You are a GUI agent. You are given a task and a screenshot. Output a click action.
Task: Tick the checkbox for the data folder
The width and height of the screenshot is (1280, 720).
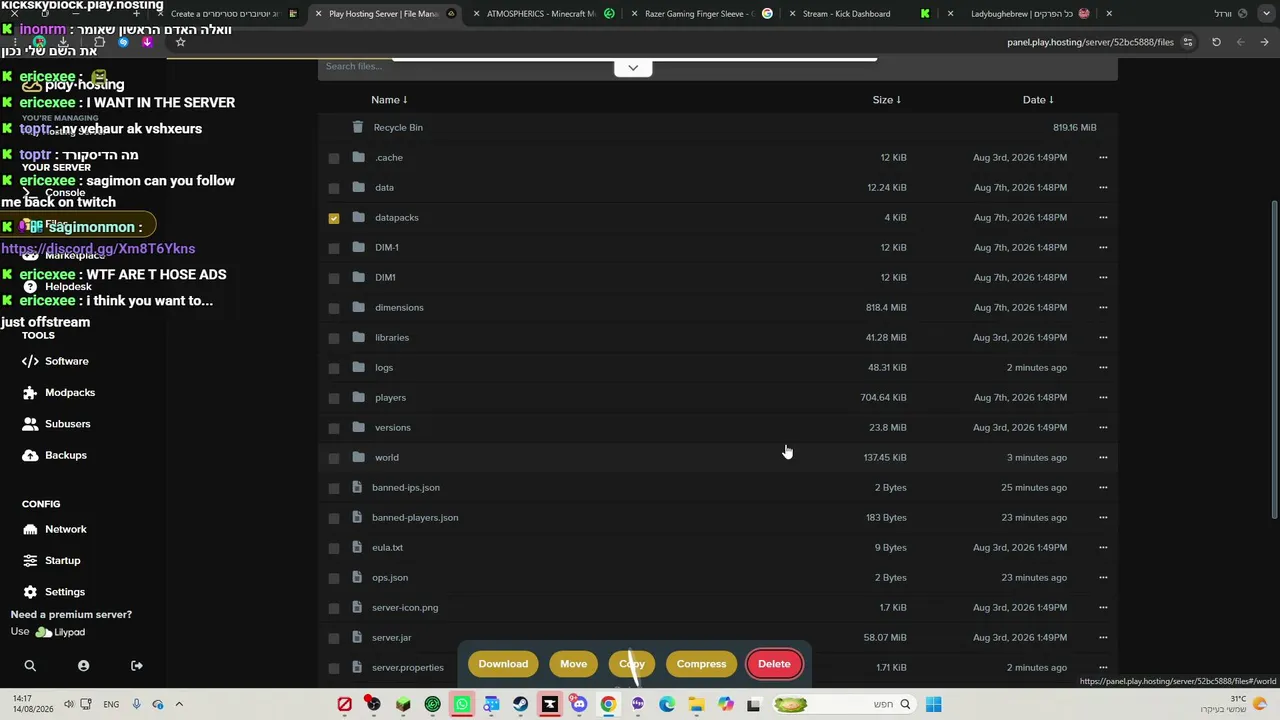coord(334,188)
